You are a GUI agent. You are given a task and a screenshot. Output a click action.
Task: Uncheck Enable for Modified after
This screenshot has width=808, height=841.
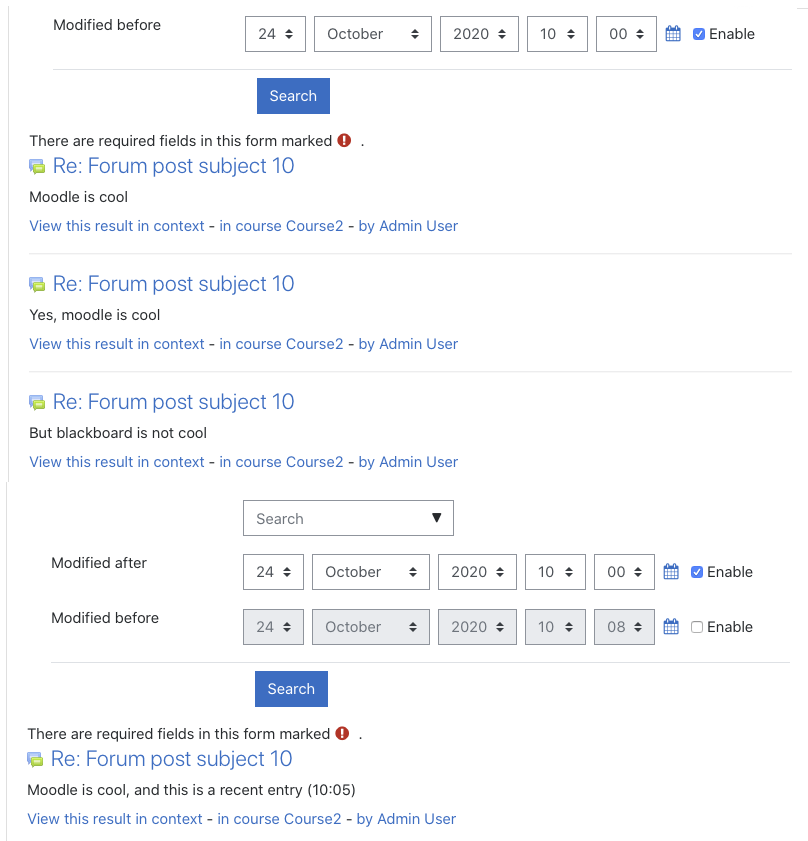point(696,572)
